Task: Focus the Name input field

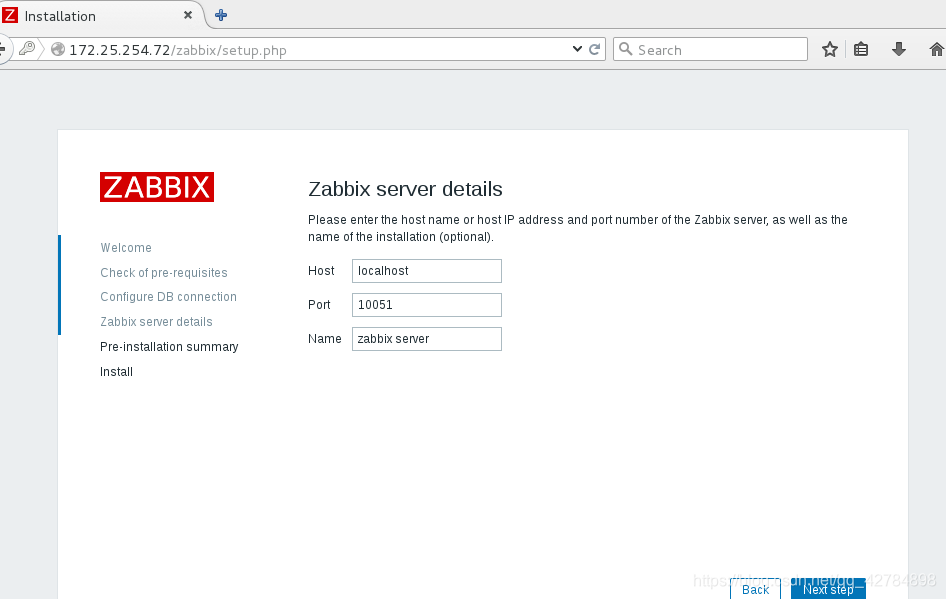Action: (x=427, y=339)
